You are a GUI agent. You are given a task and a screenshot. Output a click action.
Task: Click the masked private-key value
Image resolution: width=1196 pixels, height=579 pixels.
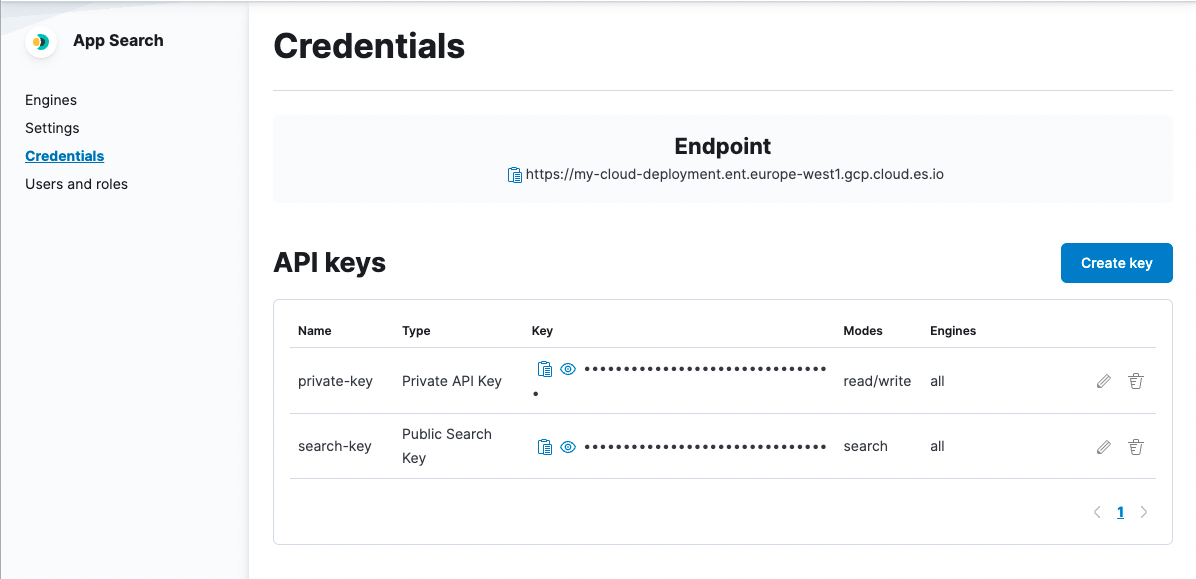[705, 369]
